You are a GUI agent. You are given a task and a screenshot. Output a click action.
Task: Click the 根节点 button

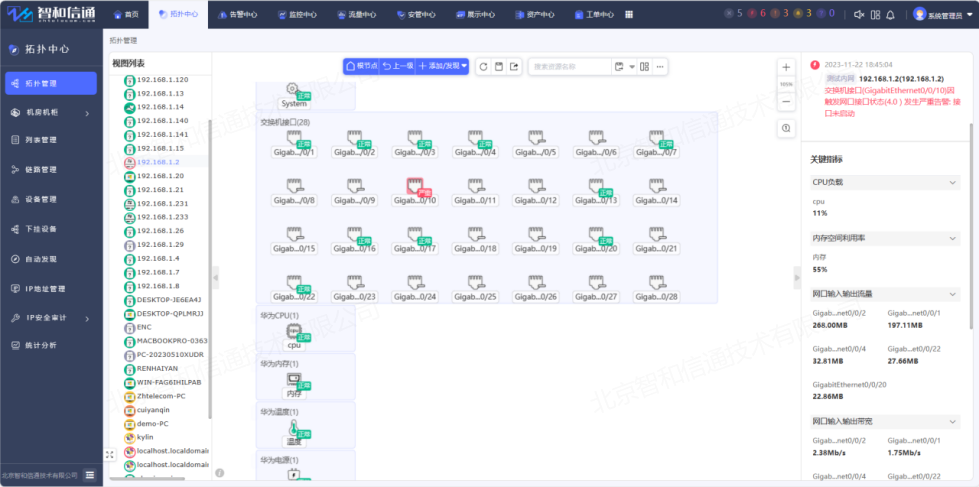(x=362, y=66)
